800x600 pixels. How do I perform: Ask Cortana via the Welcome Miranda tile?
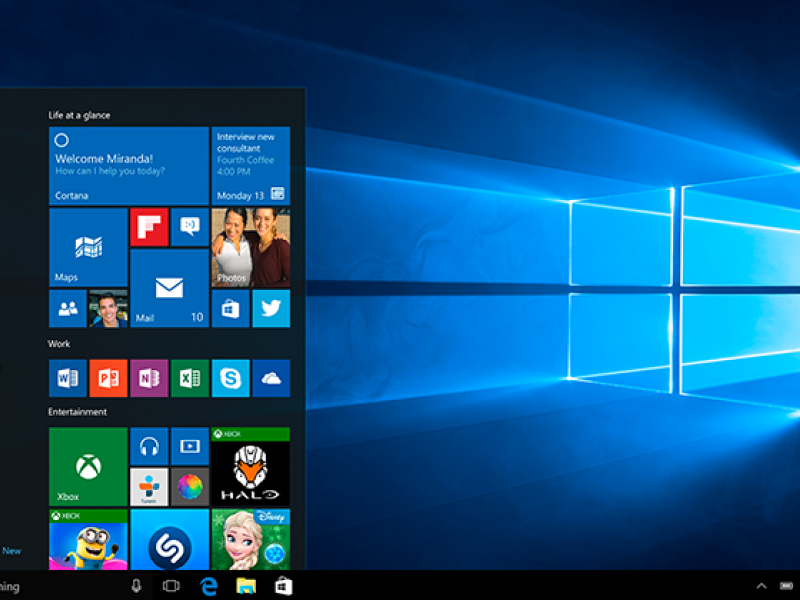click(x=128, y=163)
